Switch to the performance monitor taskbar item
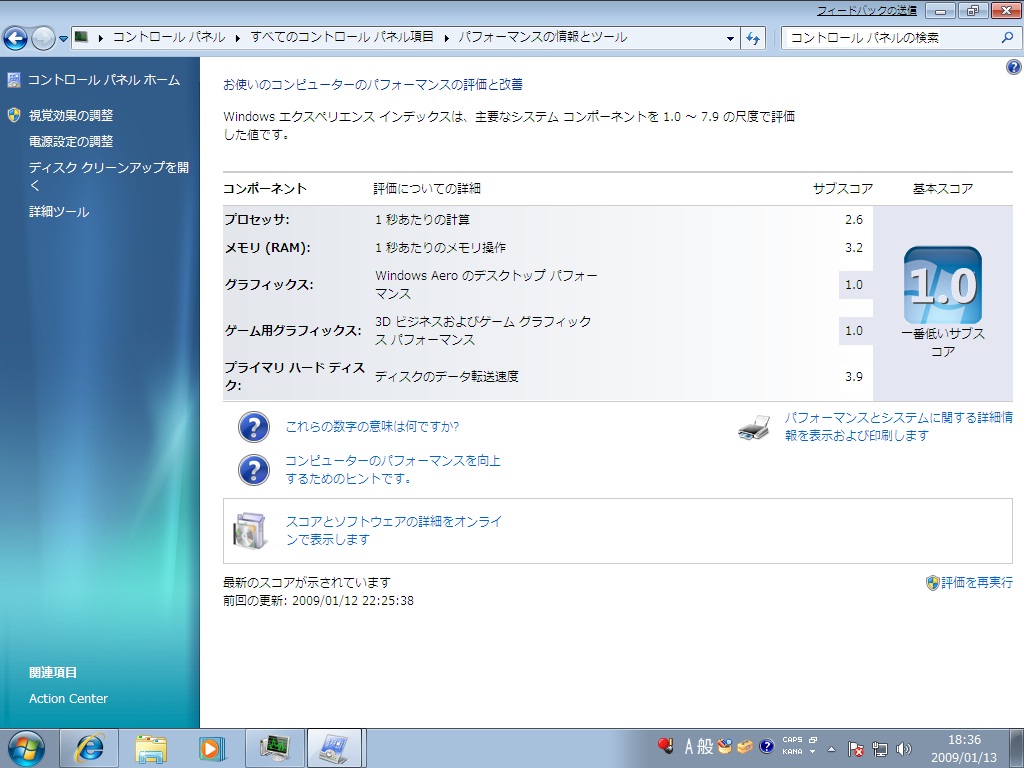 [x=275, y=748]
